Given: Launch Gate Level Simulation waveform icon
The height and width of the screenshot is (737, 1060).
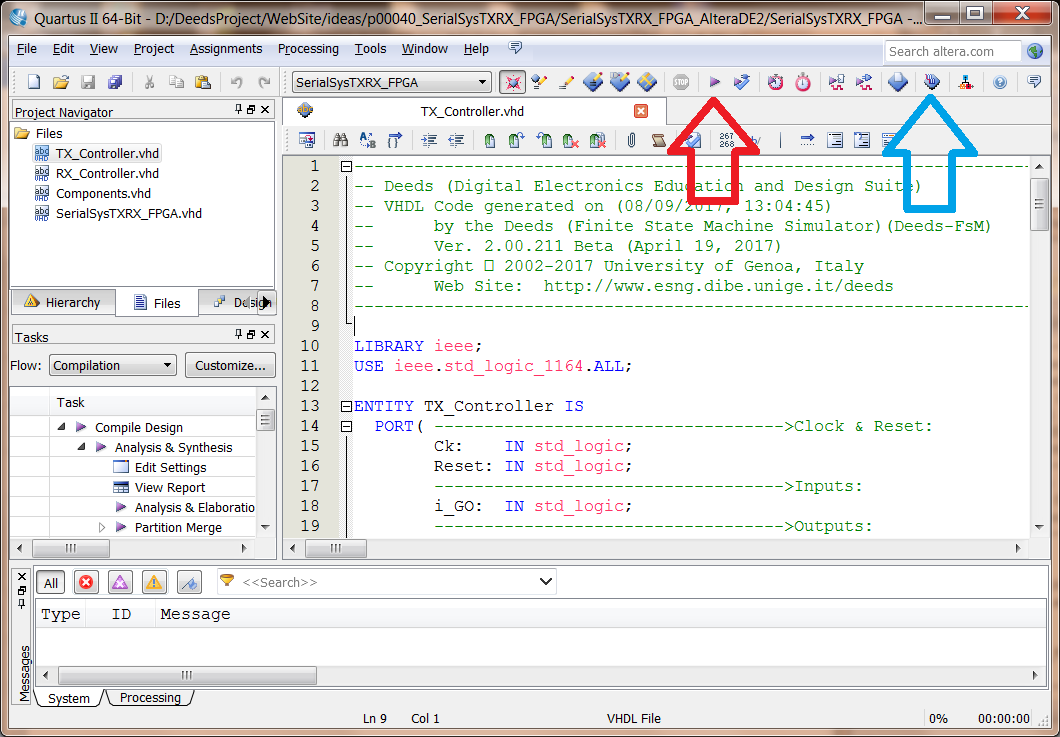Looking at the screenshot, I should 863,82.
